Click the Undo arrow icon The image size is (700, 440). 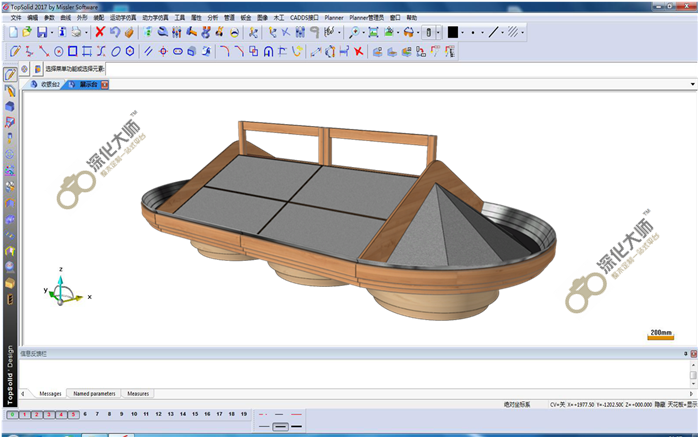115,33
